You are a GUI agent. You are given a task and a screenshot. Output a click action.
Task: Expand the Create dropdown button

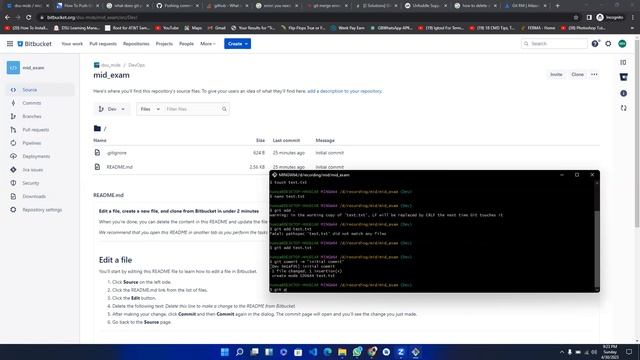pos(238,44)
